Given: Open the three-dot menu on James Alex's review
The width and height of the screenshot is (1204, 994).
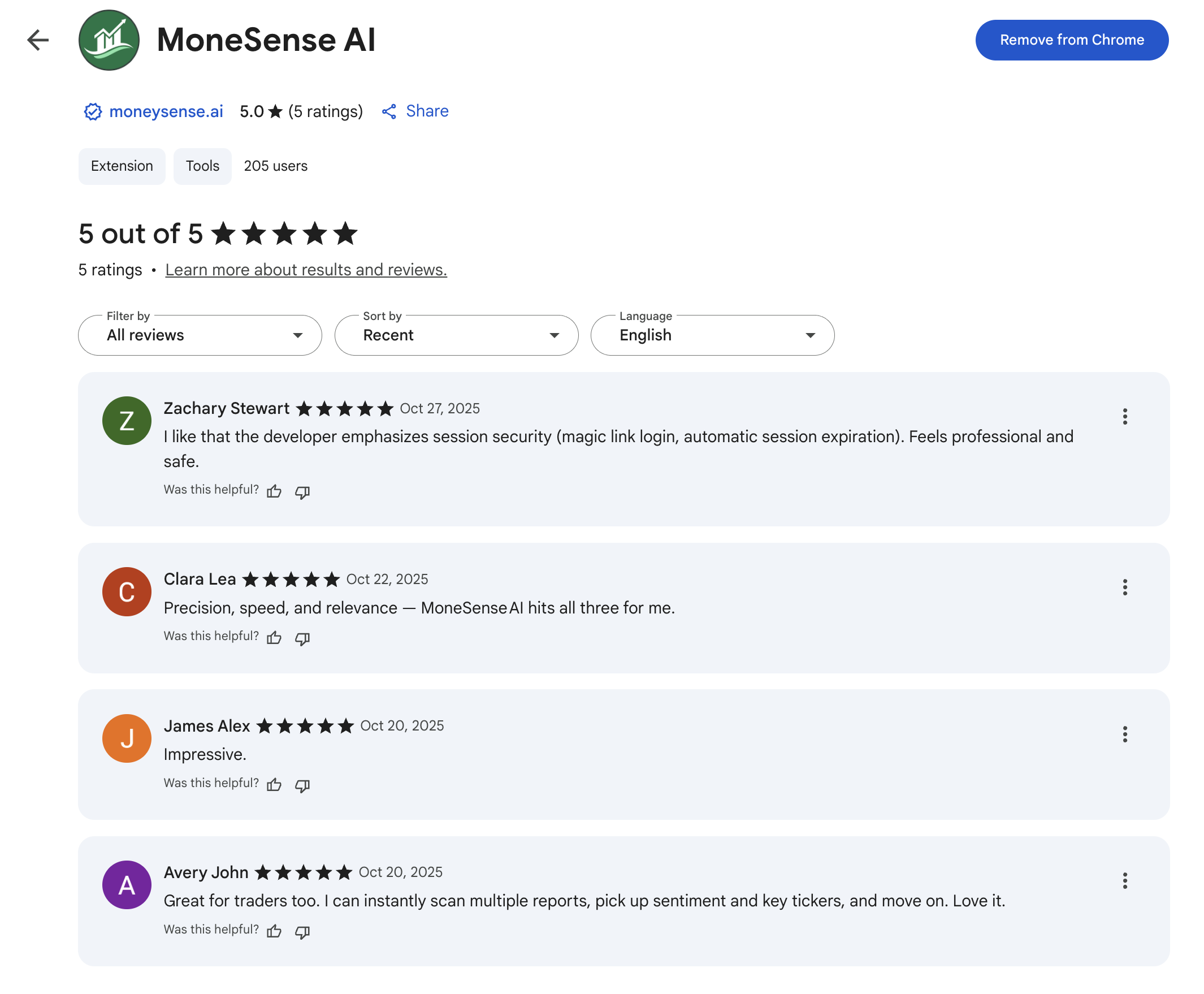Looking at the screenshot, I should [1125, 733].
